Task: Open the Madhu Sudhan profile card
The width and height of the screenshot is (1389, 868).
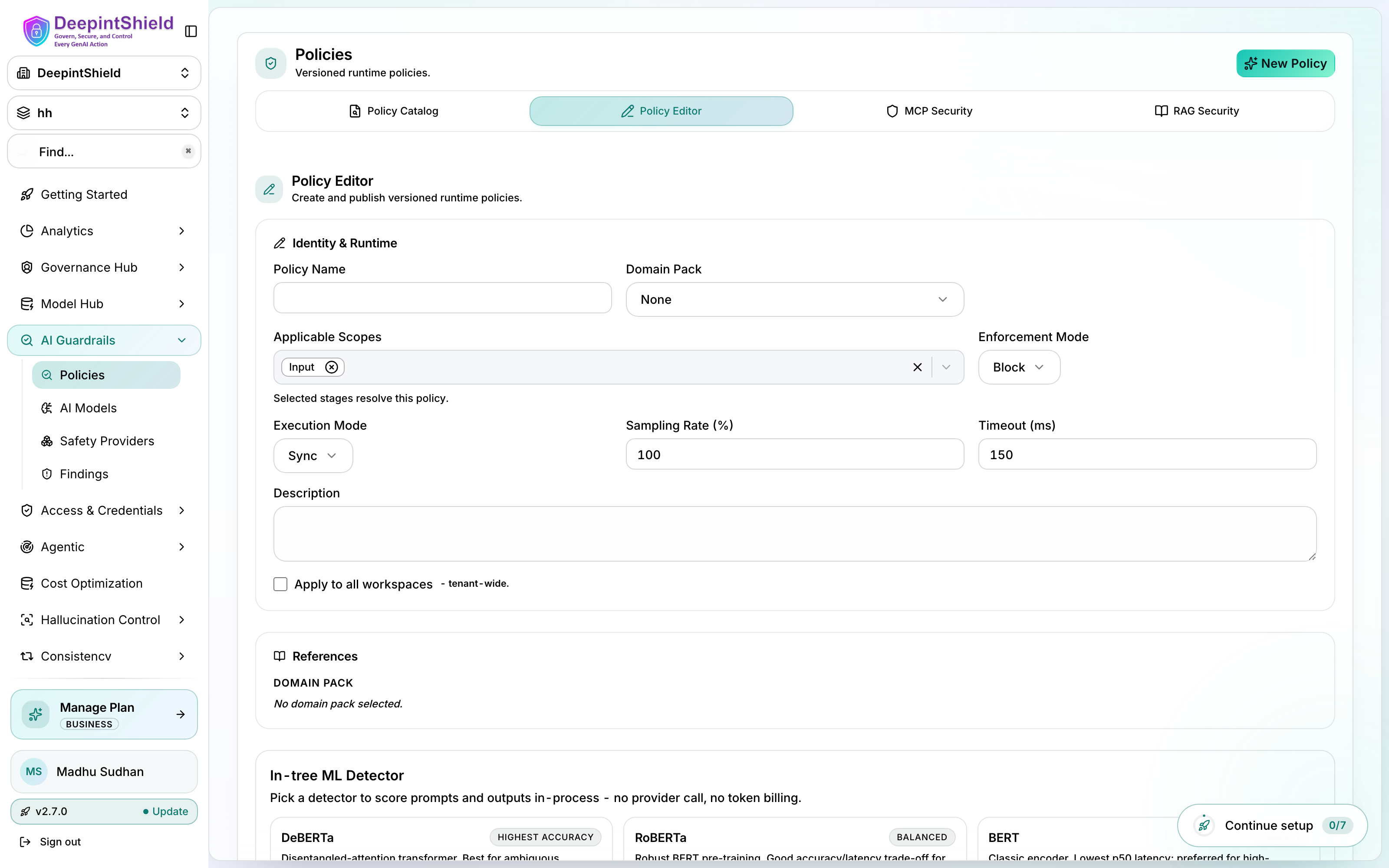Action: pos(104,772)
